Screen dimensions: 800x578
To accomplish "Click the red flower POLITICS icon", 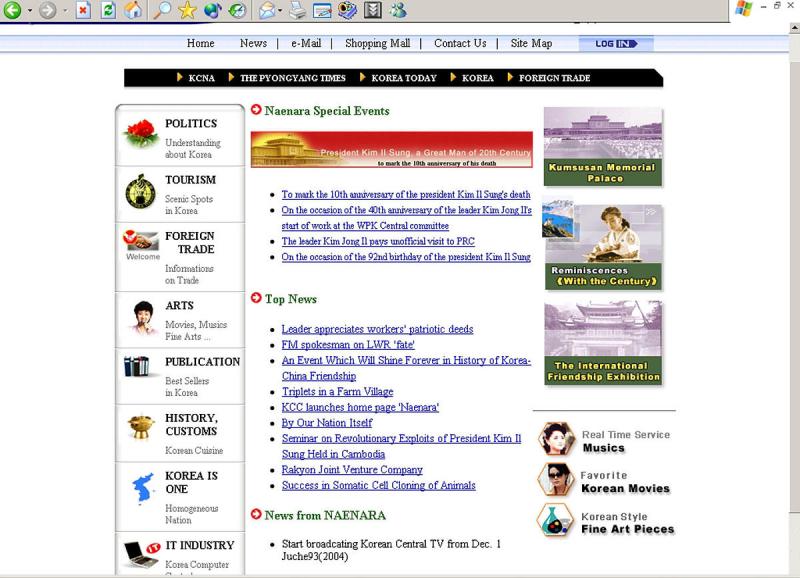I will (x=141, y=134).
